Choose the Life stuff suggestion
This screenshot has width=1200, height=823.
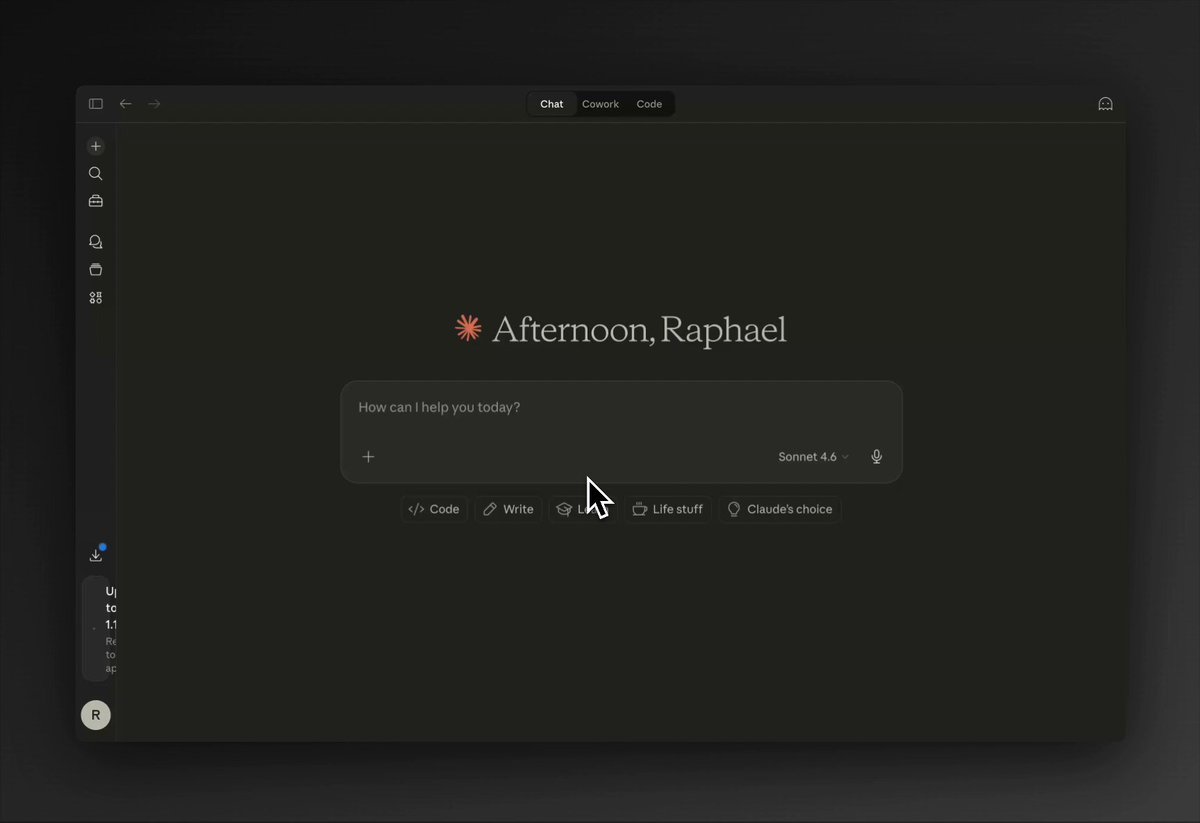tap(667, 509)
